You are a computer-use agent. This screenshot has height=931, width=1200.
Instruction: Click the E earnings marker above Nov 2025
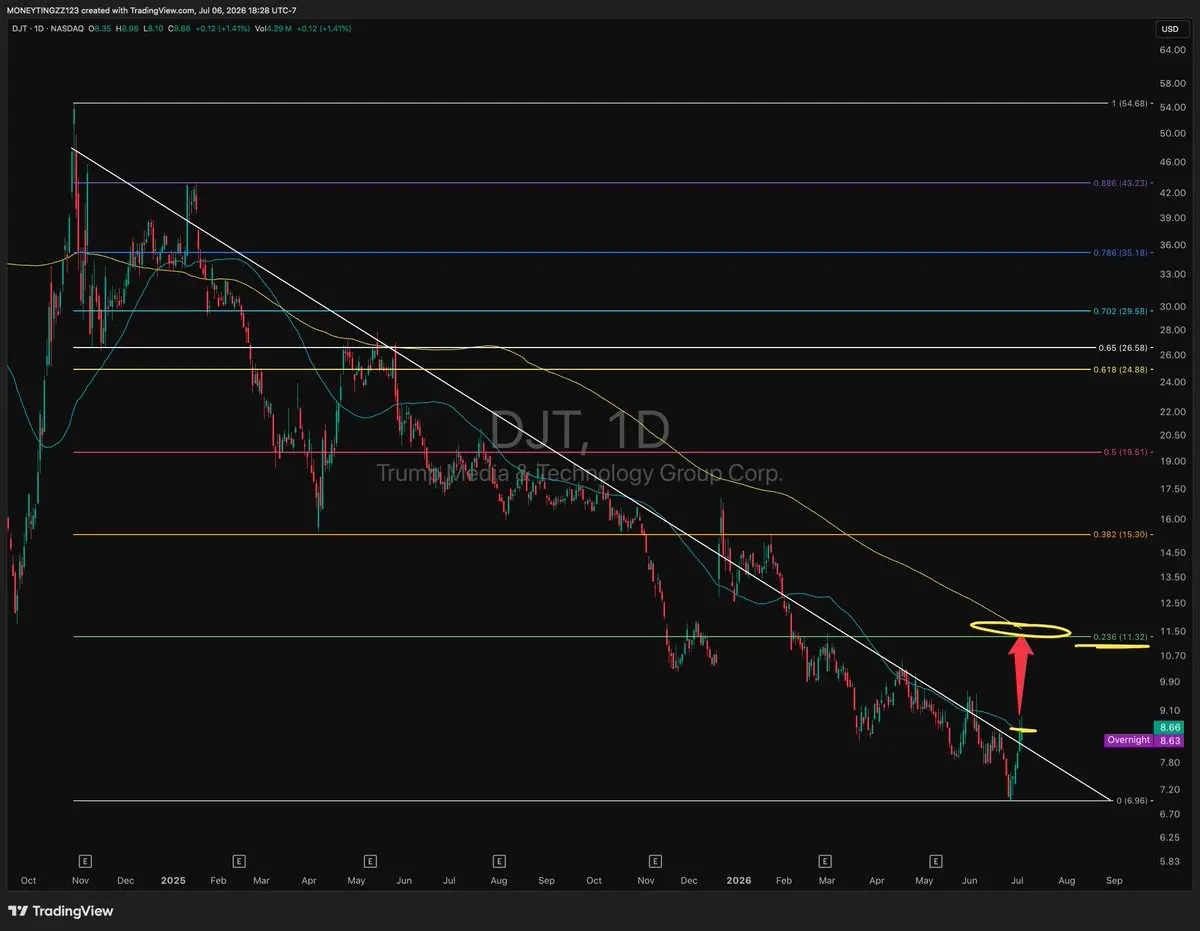point(655,860)
